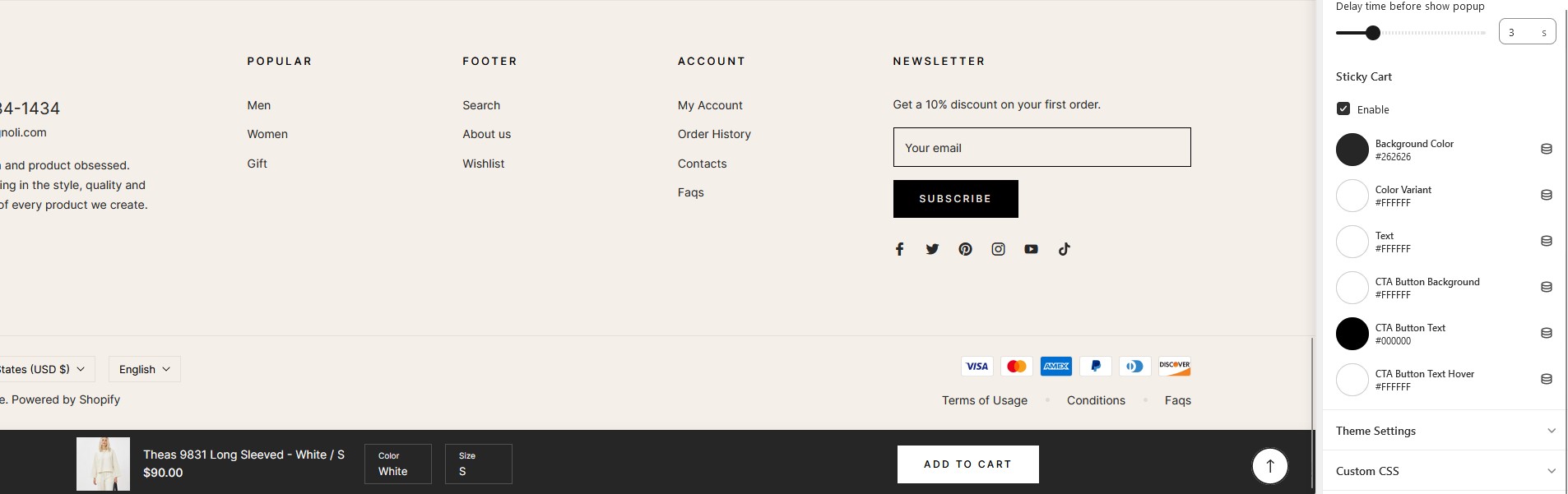Open the Order History link
The height and width of the screenshot is (494, 1568).
714,134
